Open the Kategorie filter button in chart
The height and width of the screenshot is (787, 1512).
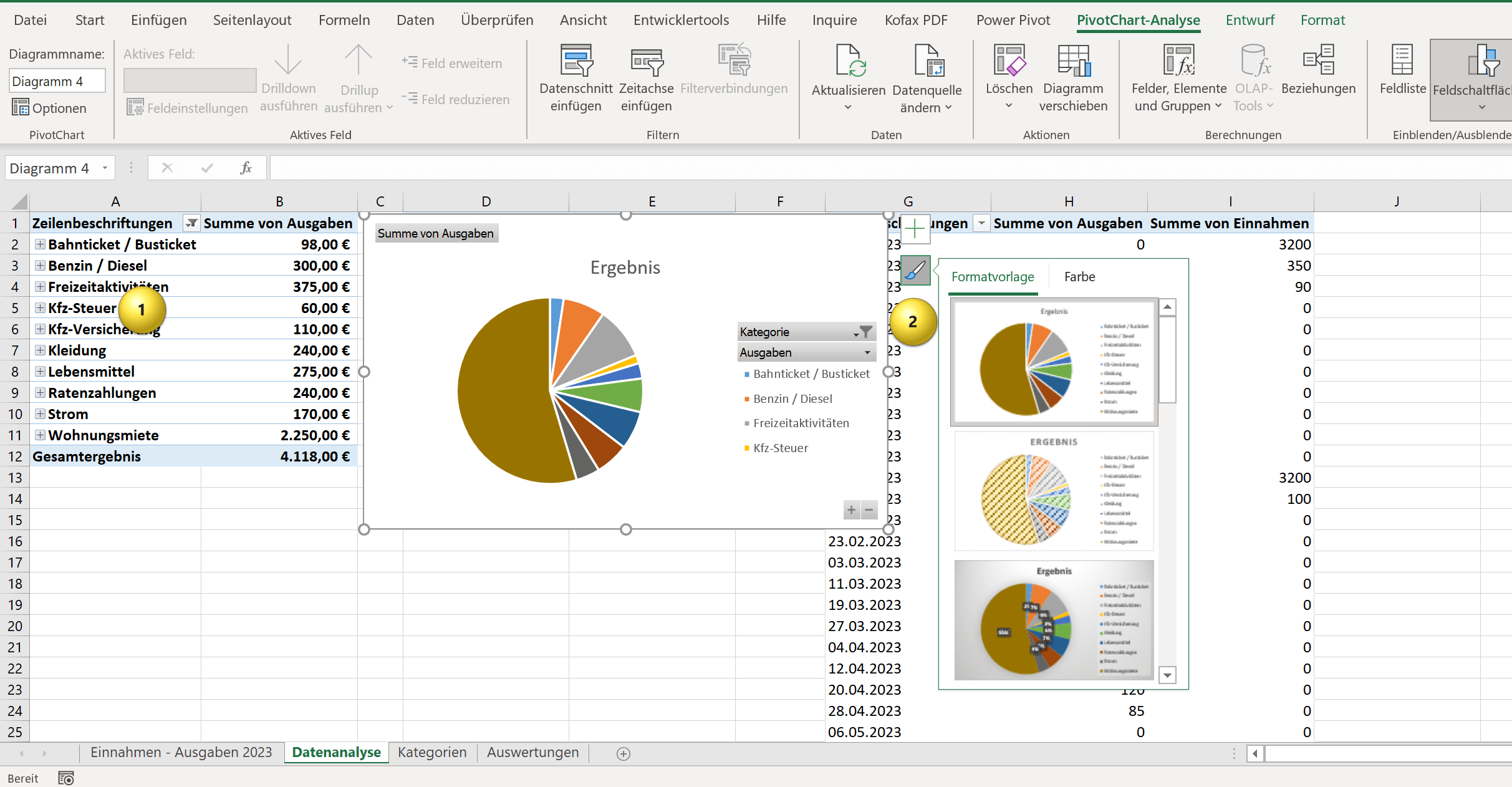[x=807, y=332]
